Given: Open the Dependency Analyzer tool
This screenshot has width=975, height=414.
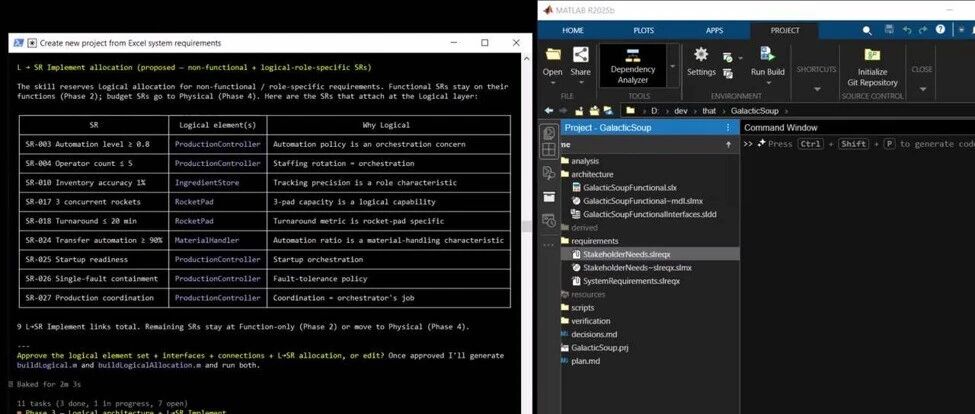Looking at the screenshot, I should (x=632, y=65).
